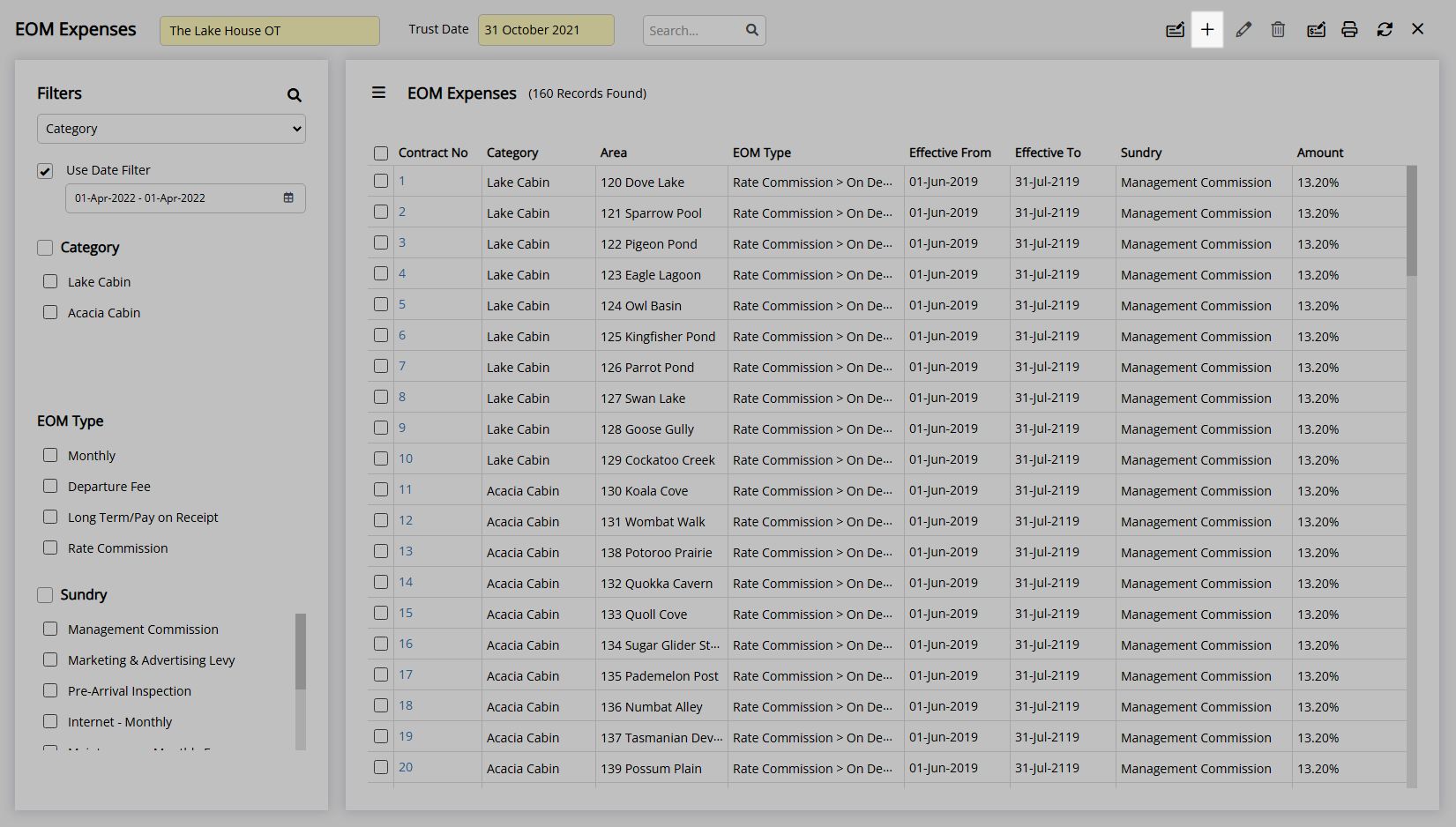The width and height of the screenshot is (1456, 827).
Task: Click the date range field 01-Apr-2022 - 01-Apr-2022
Action: pyautogui.click(x=185, y=198)
